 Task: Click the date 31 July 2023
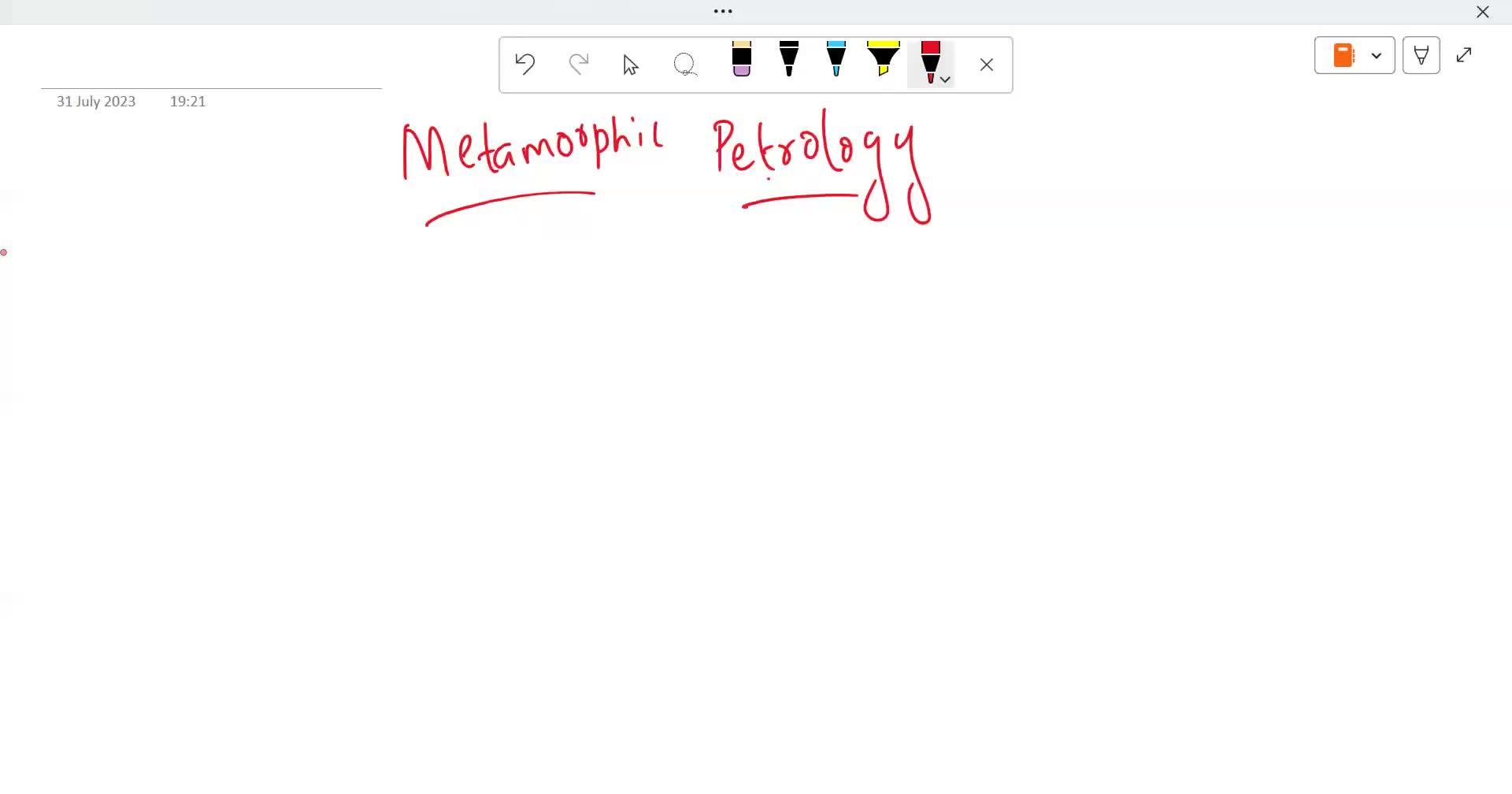click(96, 102)
